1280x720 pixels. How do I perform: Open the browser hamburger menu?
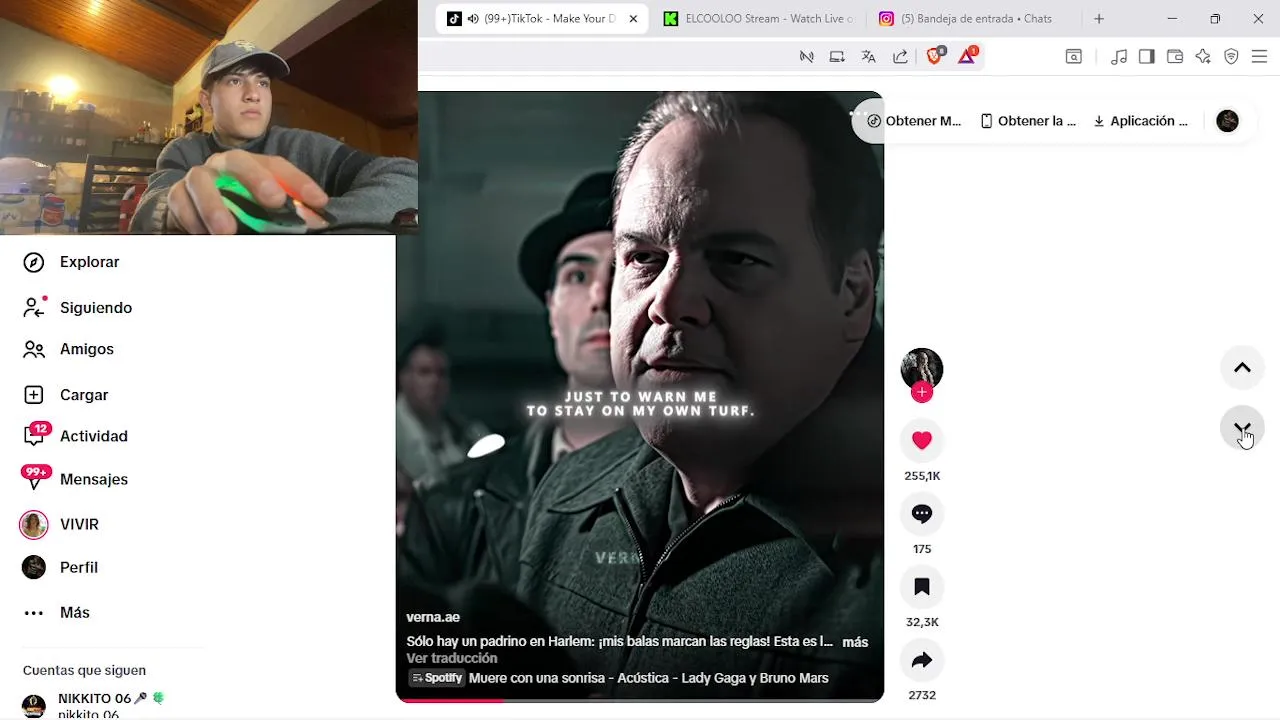(x=1259, y=57)
